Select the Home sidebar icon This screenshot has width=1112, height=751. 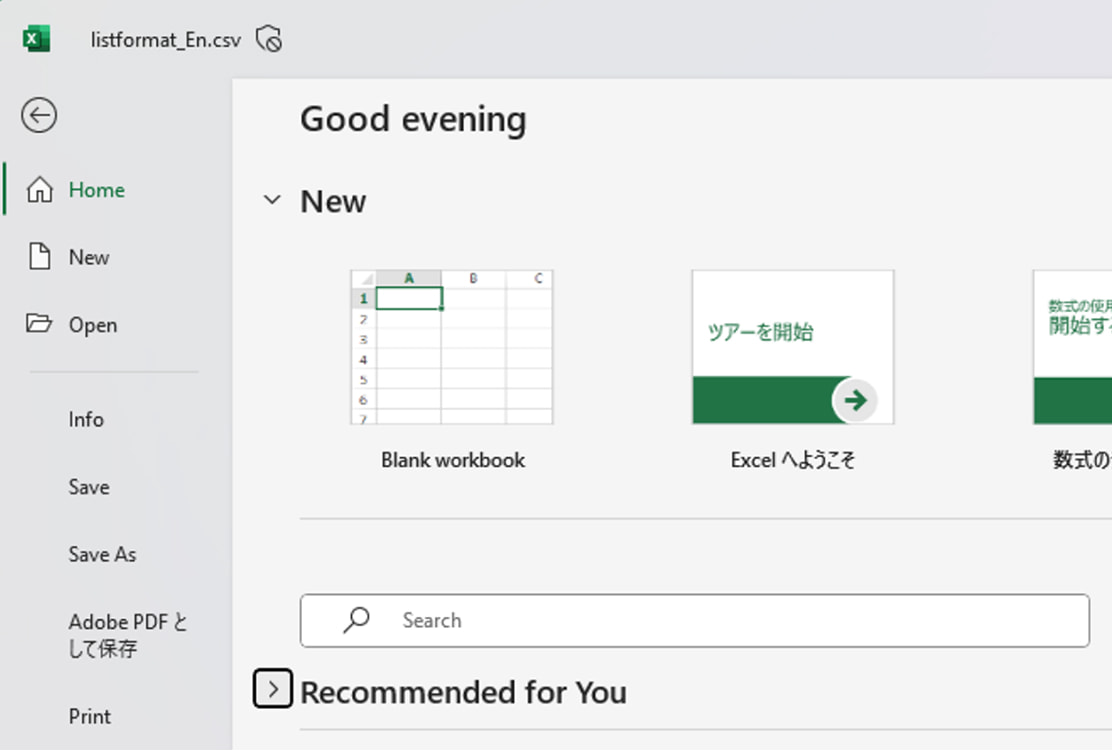40,189
